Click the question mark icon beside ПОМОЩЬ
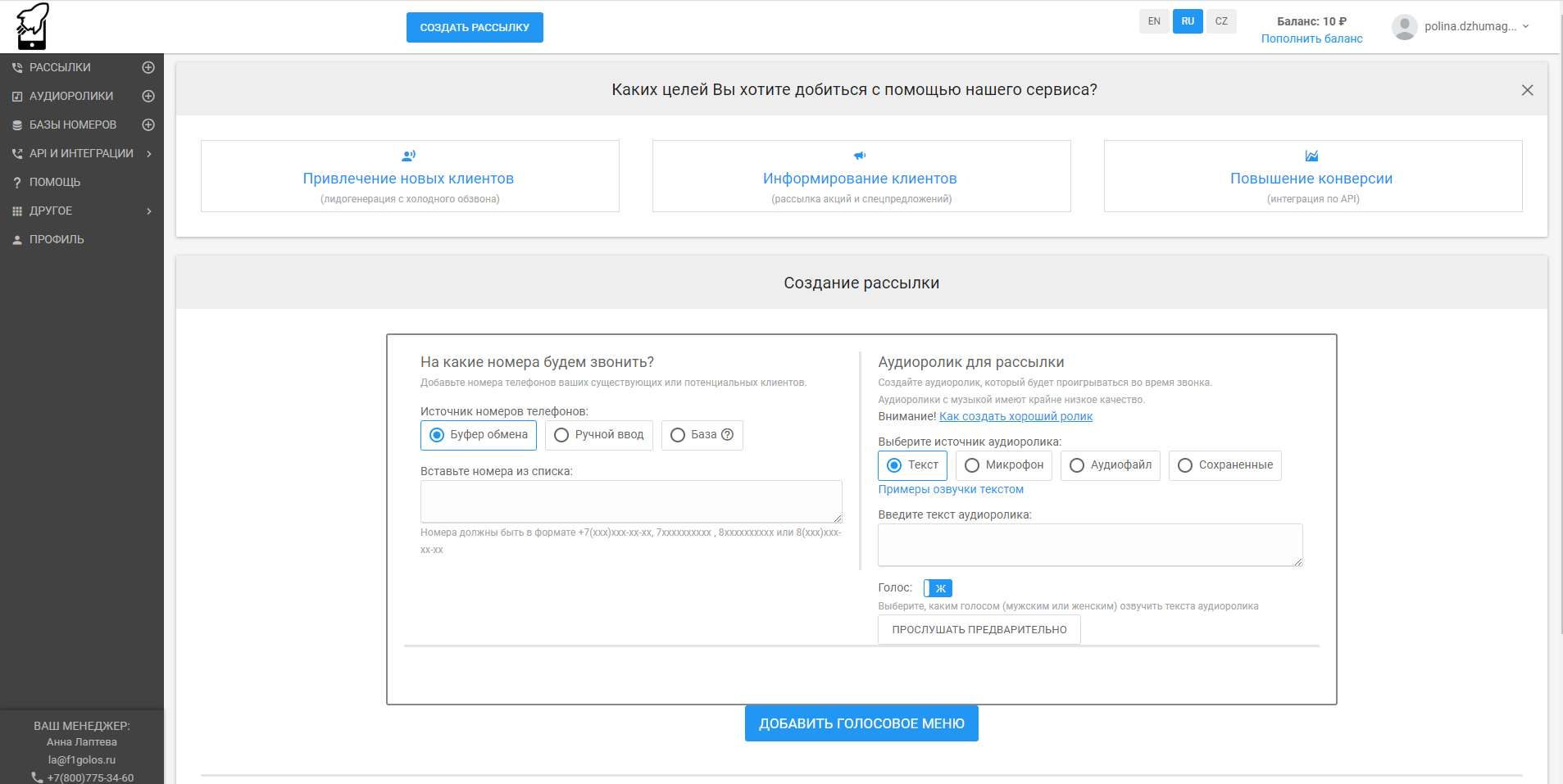1563x784 pixels. pyautogui.click(x=17, y=183)
